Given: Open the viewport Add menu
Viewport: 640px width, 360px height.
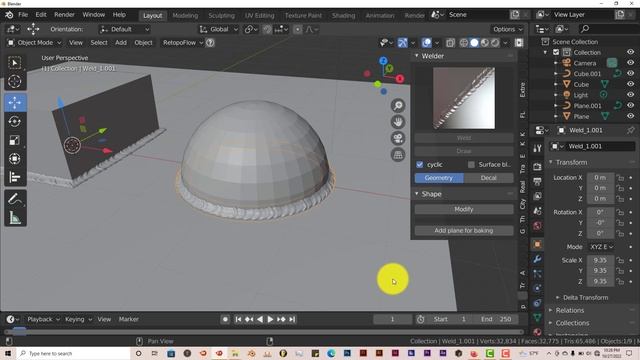Looking at the screenshot, I should tap(120, 42).
